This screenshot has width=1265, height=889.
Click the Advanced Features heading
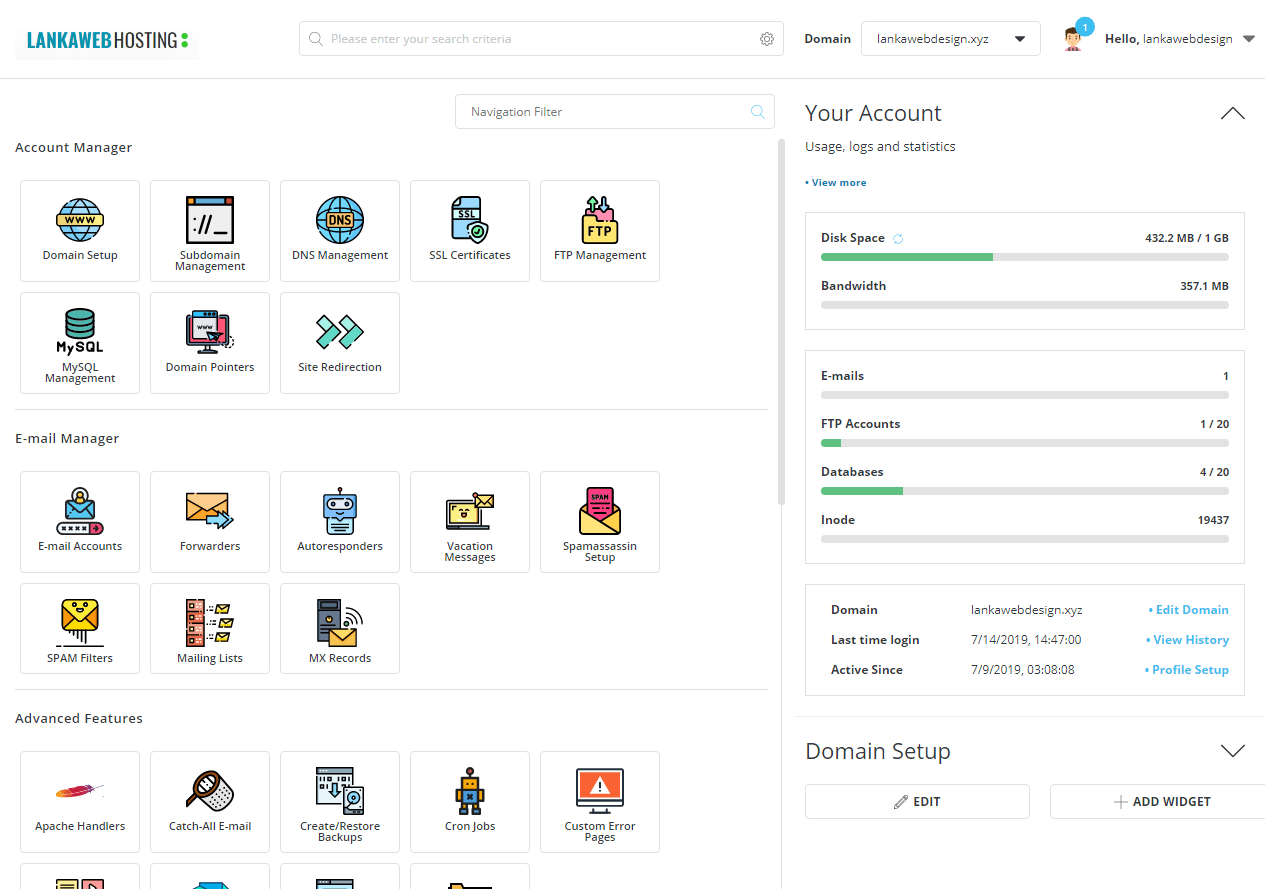point(79,719)
